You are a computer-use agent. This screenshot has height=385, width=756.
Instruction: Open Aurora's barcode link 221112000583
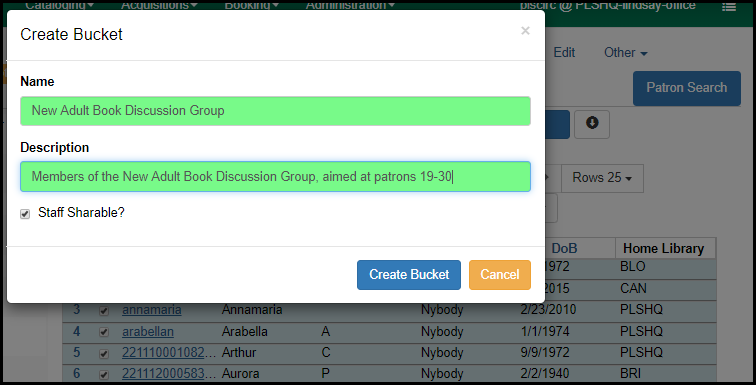169,373
